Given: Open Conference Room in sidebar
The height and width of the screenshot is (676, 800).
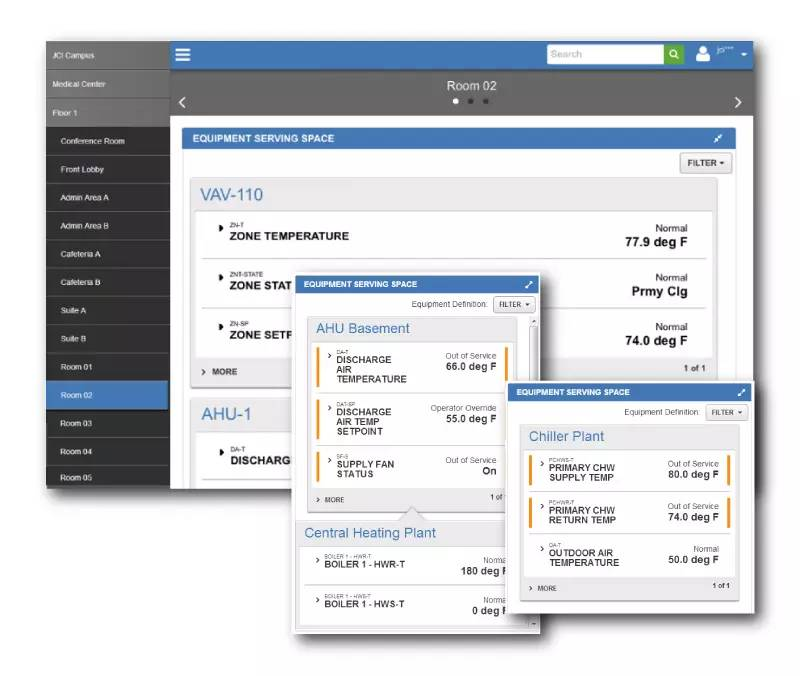Looking at the screenshot, I should pos(108,141).
